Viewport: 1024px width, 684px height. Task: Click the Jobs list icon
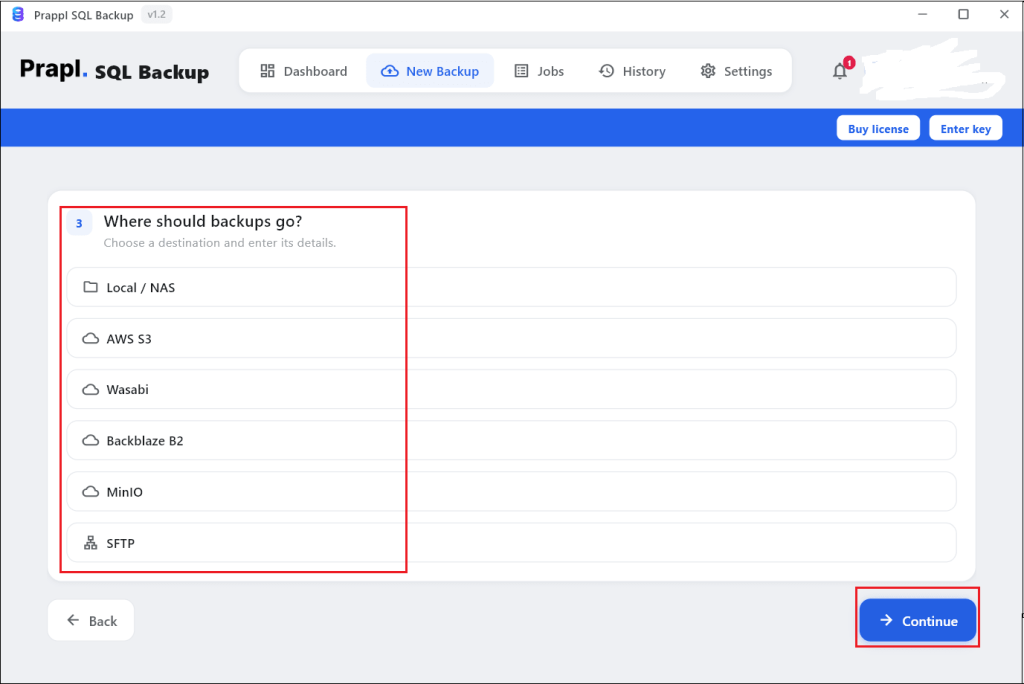click(521, 71)
